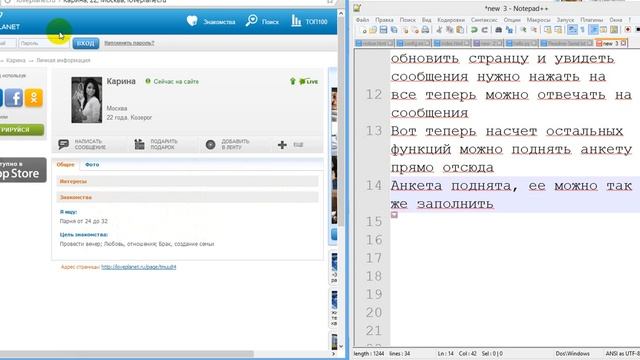Click the Record Macro red dot icon
Viewport: 640px width, 360px height.
coord(628,30)
